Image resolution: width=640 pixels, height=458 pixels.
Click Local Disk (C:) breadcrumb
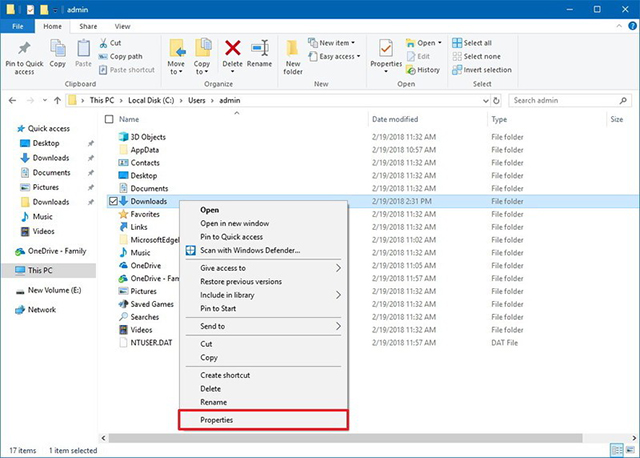coord(151,100)
